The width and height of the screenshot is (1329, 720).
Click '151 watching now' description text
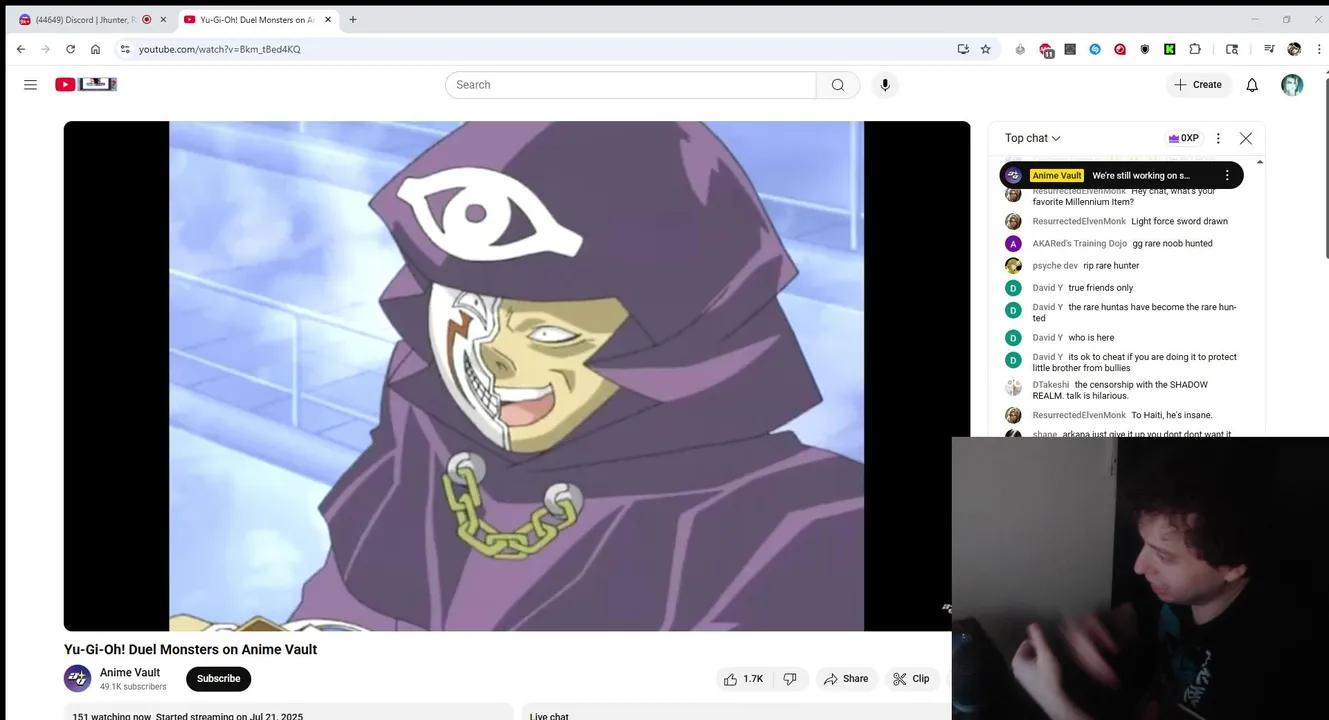pyautogui.click(x=111, y=716)
